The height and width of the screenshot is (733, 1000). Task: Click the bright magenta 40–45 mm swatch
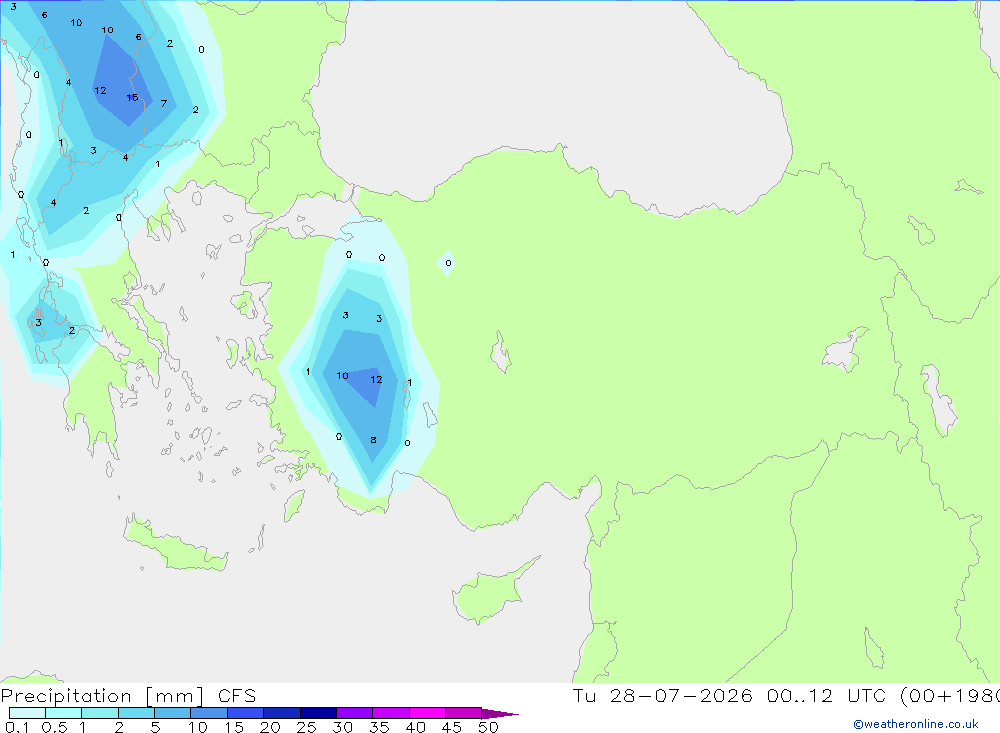pyautogui.click(x=427, y=713)
